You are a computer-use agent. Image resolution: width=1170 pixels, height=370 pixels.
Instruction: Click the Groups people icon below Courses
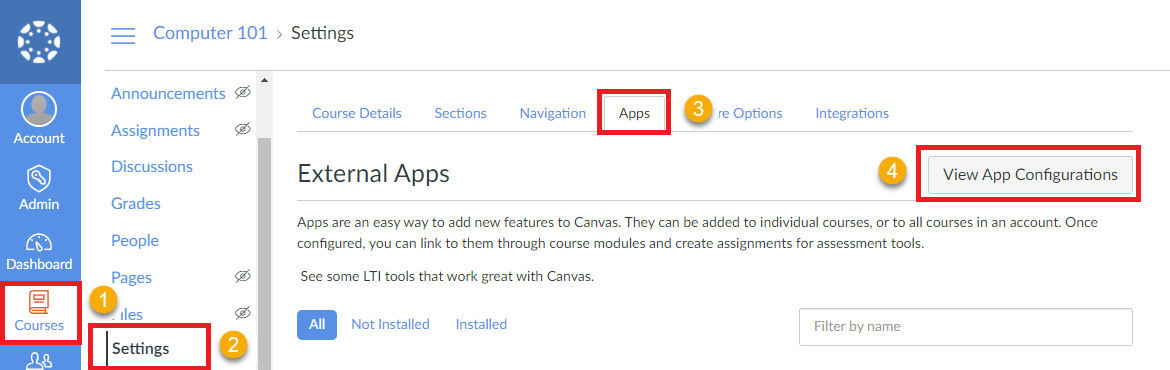[39, 360]
